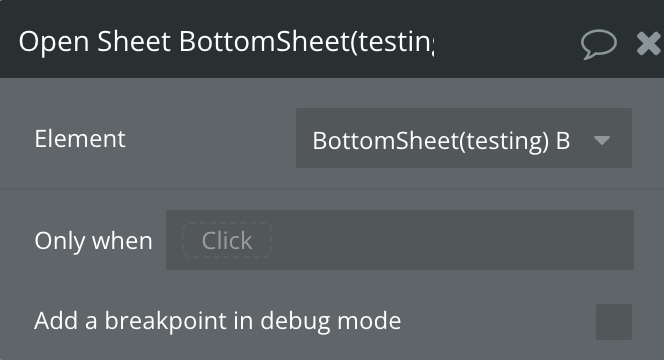Focus the empty Only when expression field
This screenshot has width=664, height=360.
click(400, 240)
